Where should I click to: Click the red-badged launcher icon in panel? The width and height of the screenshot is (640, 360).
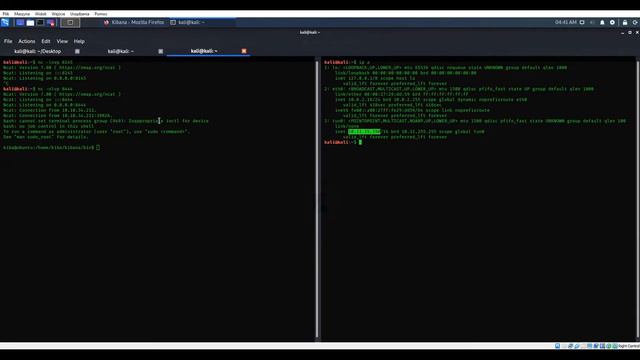pyautogui.click(x=51, y=22)
